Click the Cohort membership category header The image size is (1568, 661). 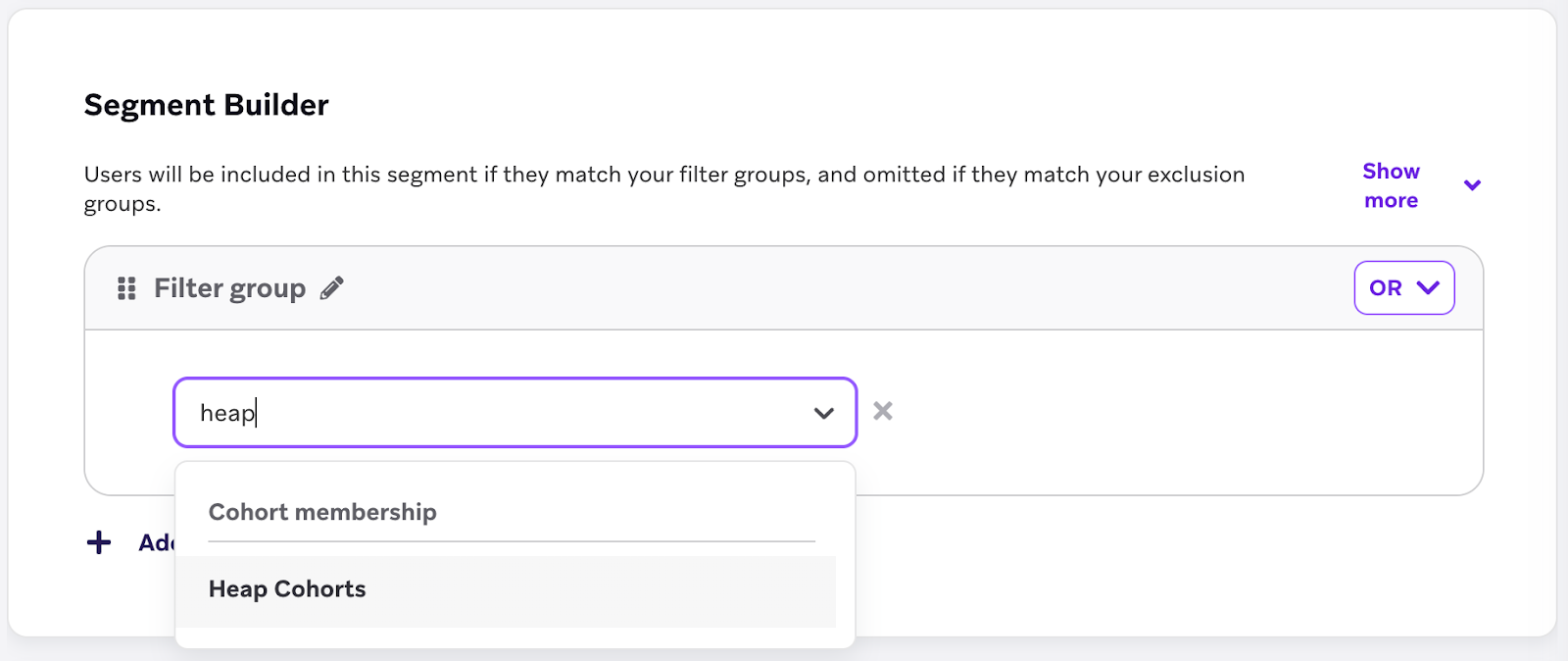[322, 512]
